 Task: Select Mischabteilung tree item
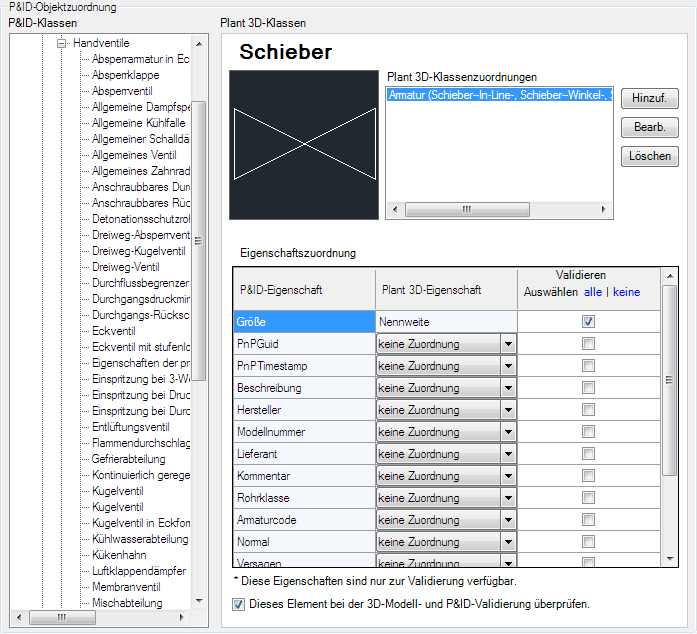(127, 603)
